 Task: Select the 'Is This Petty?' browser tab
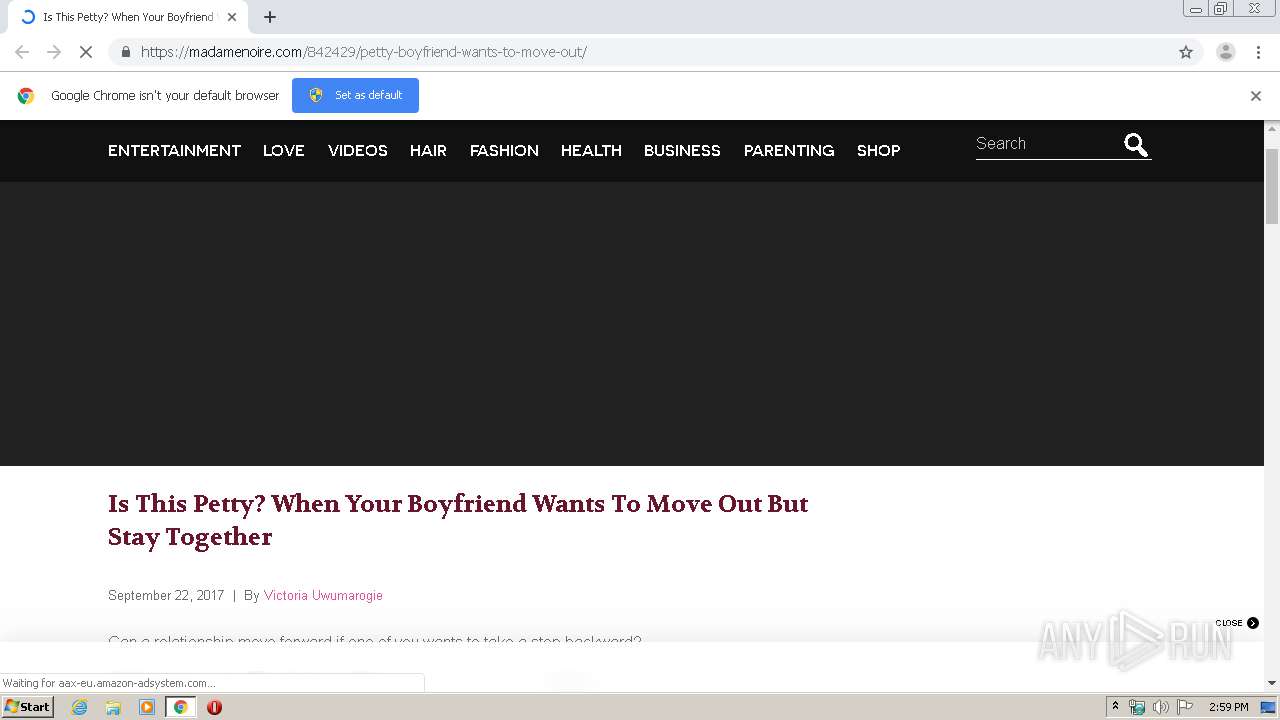click(x=128, y=17)
